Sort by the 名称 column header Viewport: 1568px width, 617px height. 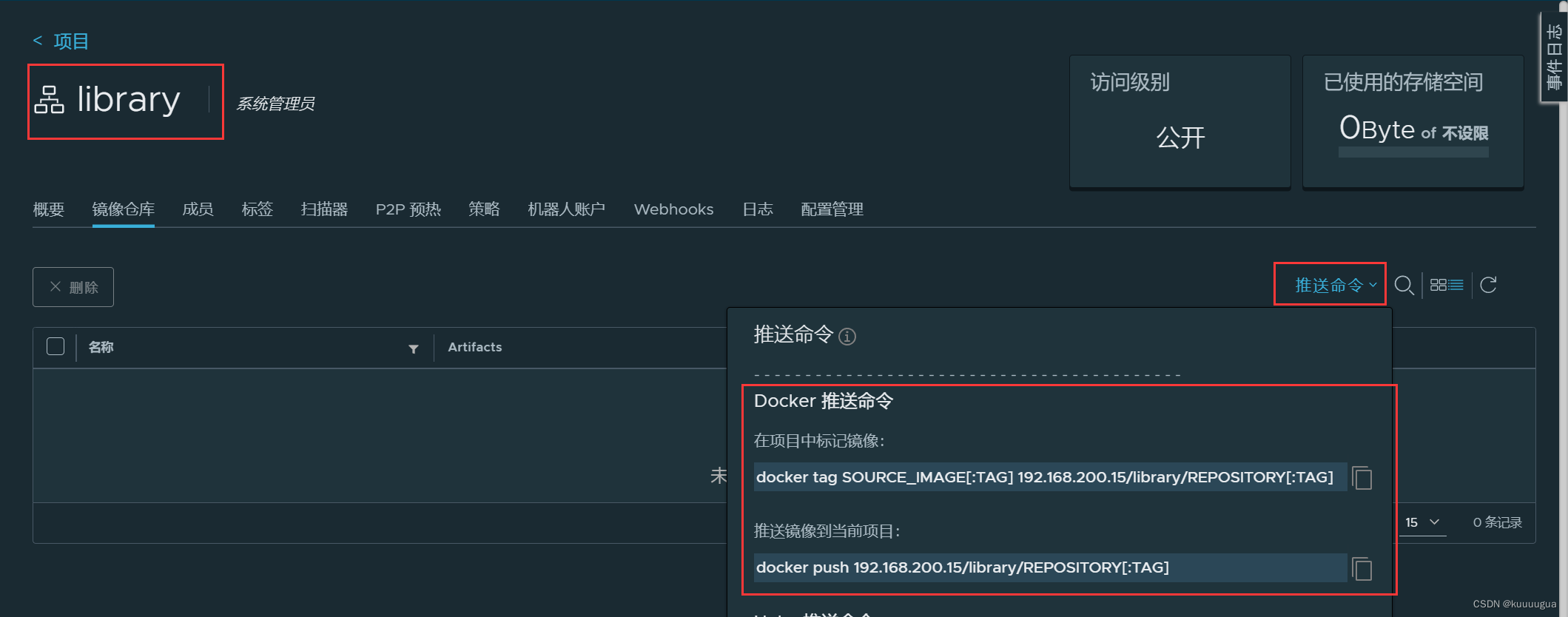coord(101,347)
